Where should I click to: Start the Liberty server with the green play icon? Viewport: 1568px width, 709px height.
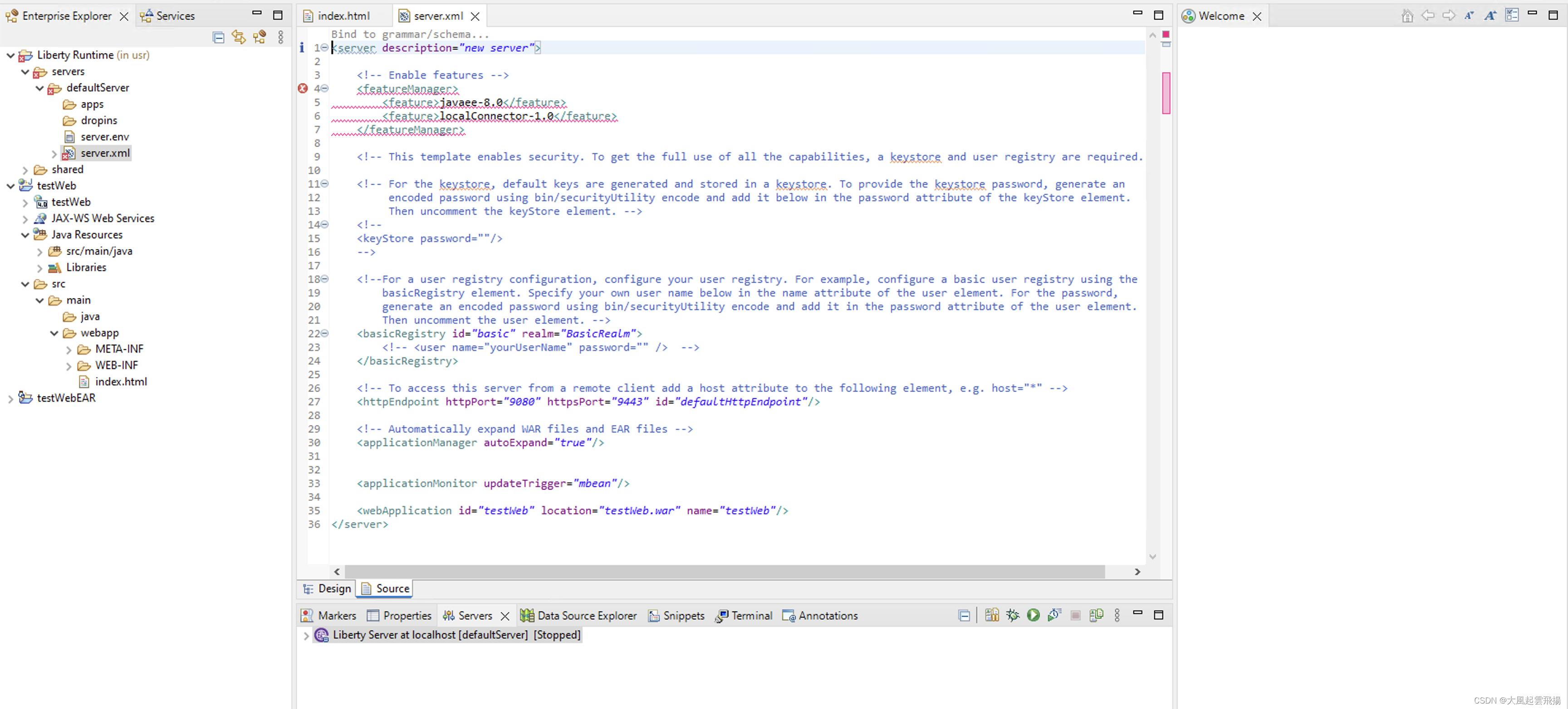[1033, 615]
